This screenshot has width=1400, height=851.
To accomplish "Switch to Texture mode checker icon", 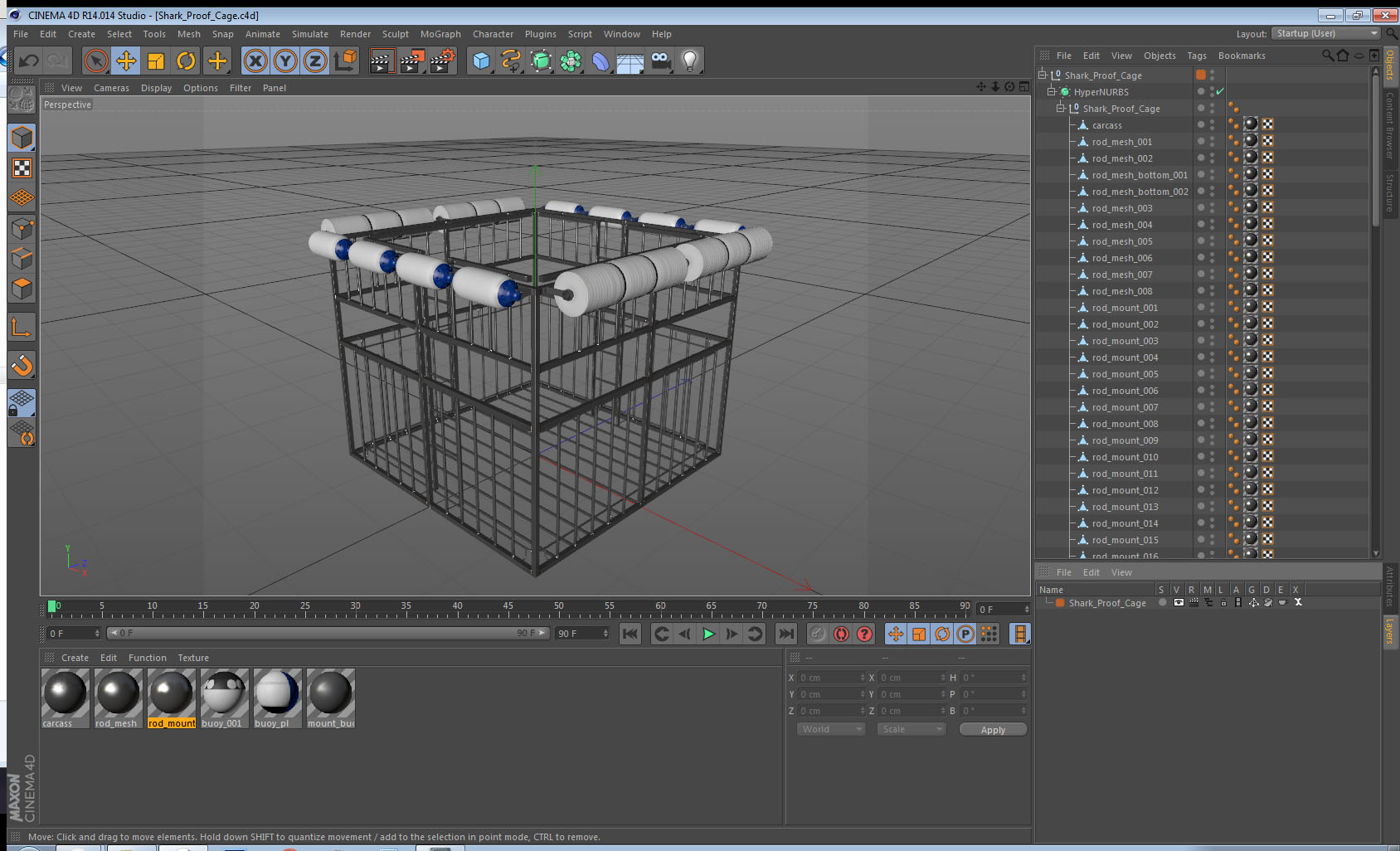I will coord(22,168).
